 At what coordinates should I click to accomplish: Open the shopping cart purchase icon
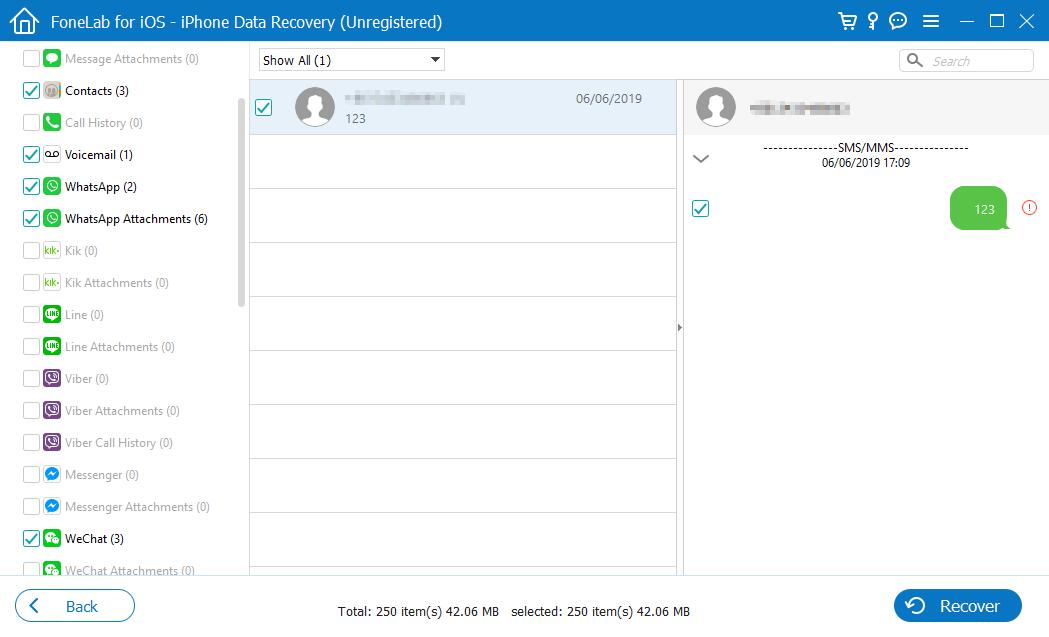coord(847,21)
